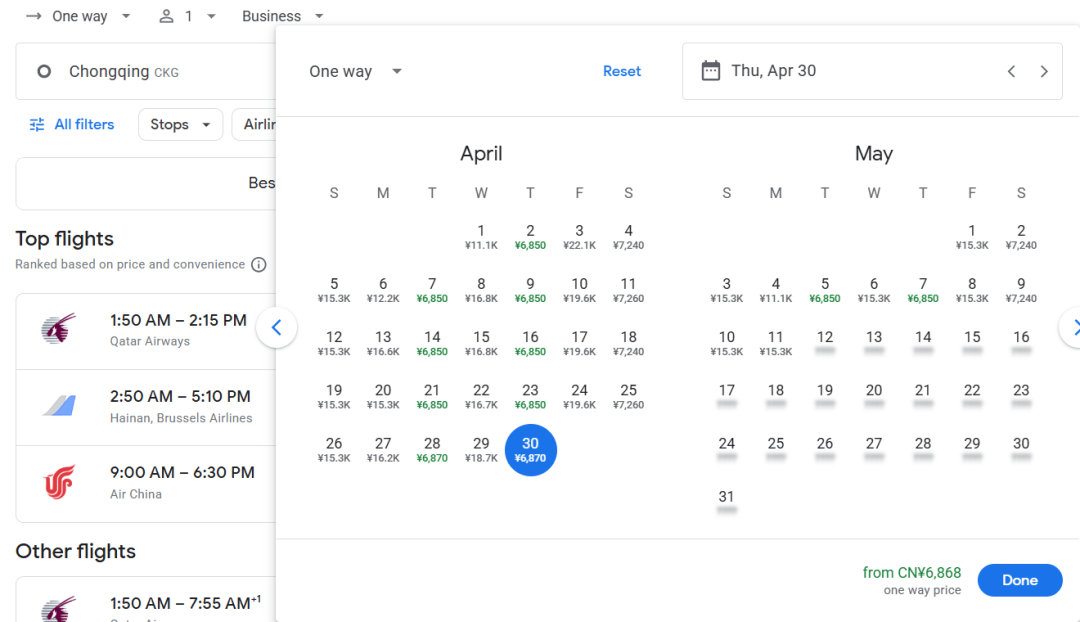Click the passenger person icon
This screenshot has width=1080, height=622.
coord(166,16)
